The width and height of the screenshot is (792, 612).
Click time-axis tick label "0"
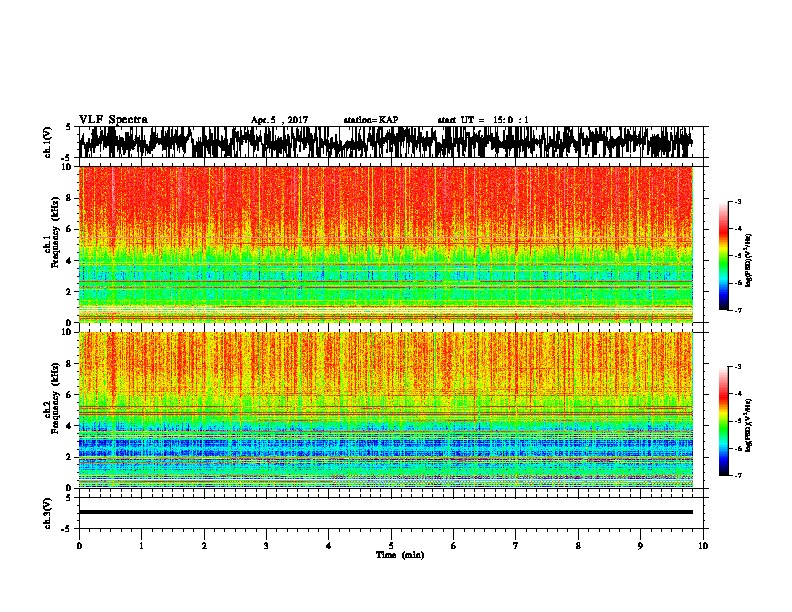coord(79,545)
